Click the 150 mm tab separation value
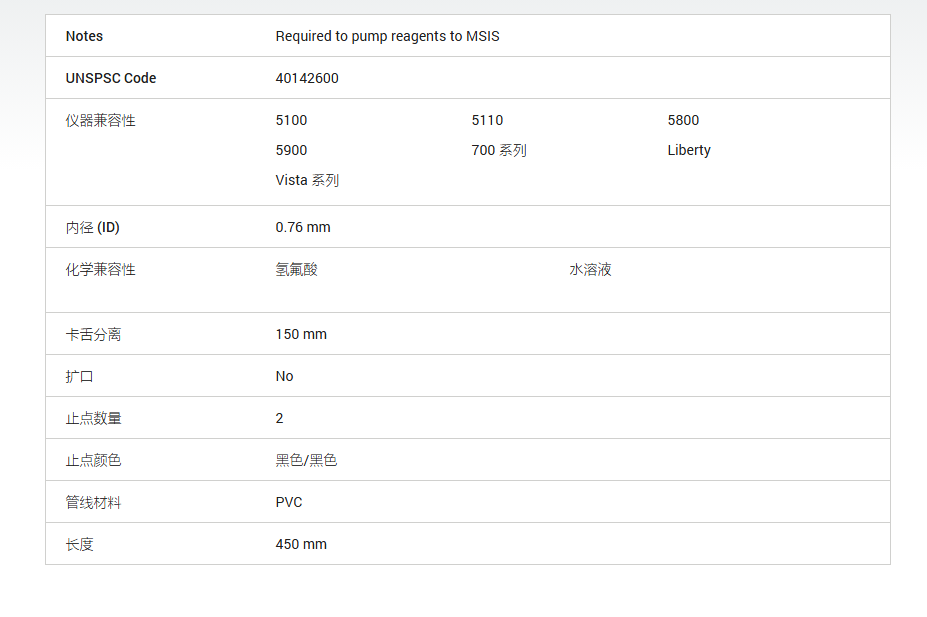Image resolution: width=927 pixels, height=617 pixels. click(x=301, y=334)
